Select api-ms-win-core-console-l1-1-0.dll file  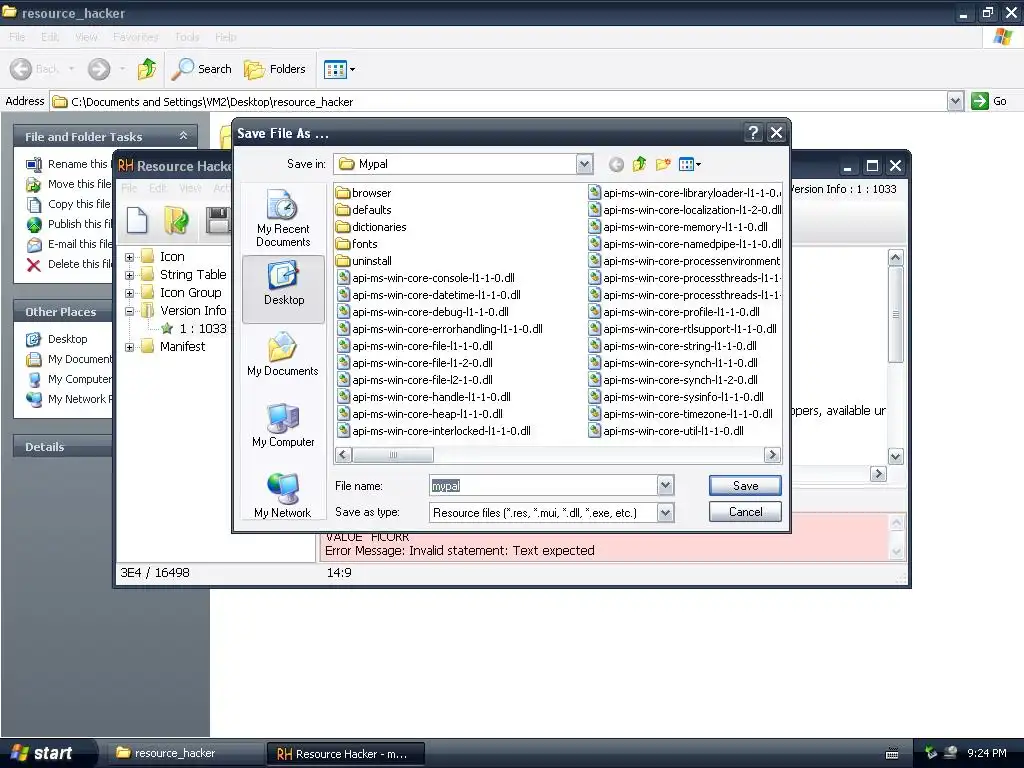pos(426,278)
